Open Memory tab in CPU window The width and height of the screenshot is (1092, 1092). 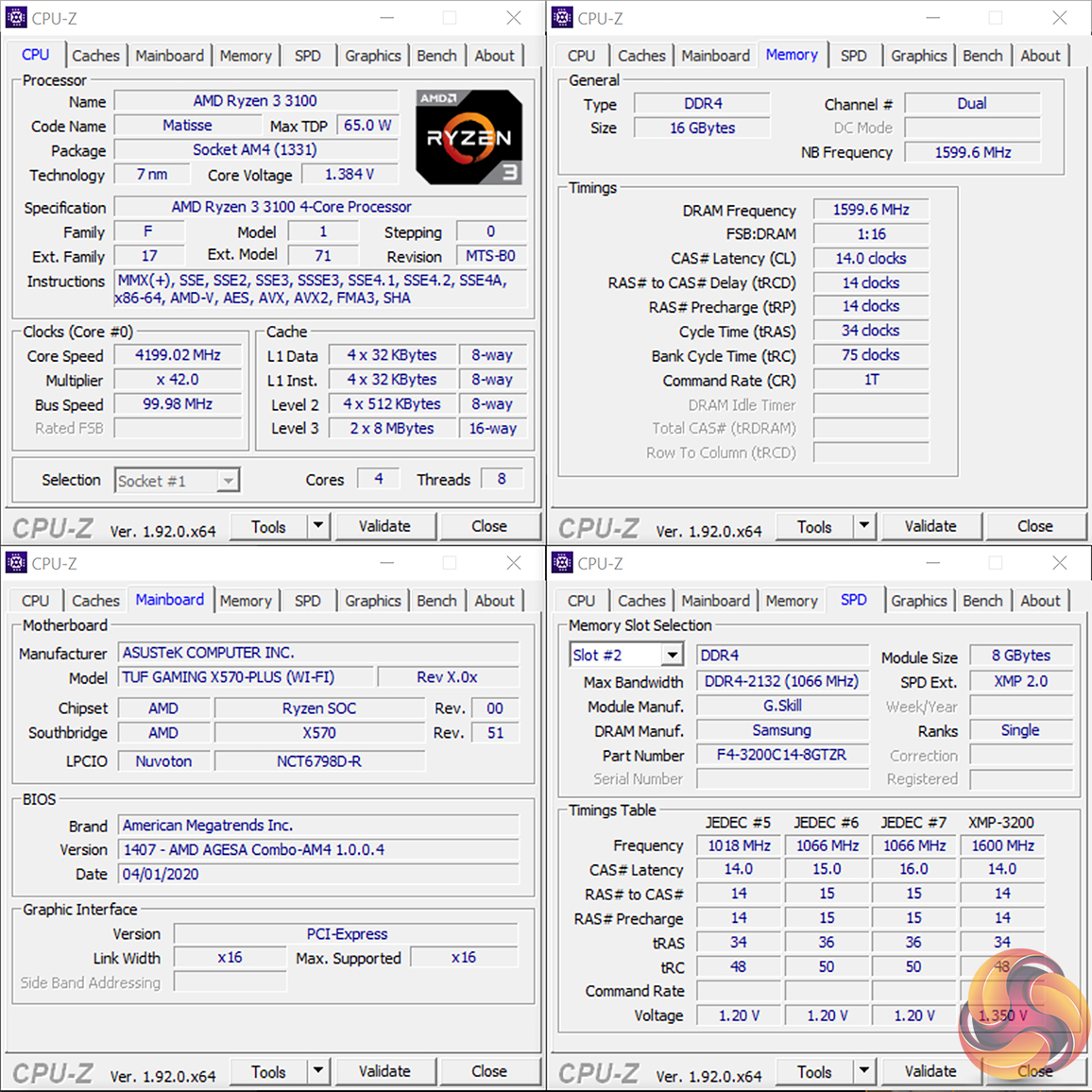click(x=246, y=55)
